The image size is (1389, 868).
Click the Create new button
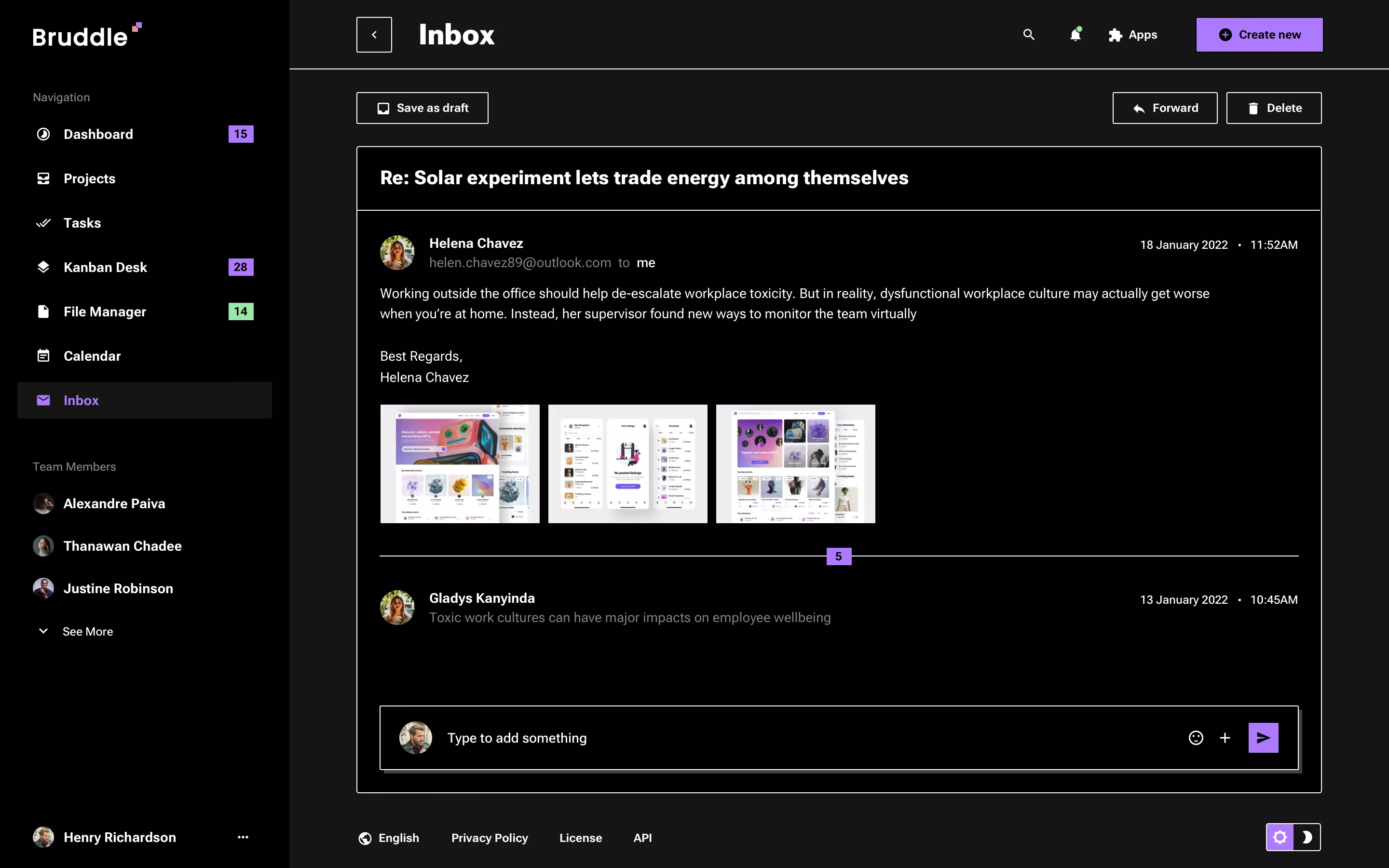[x=1259, y=34]
